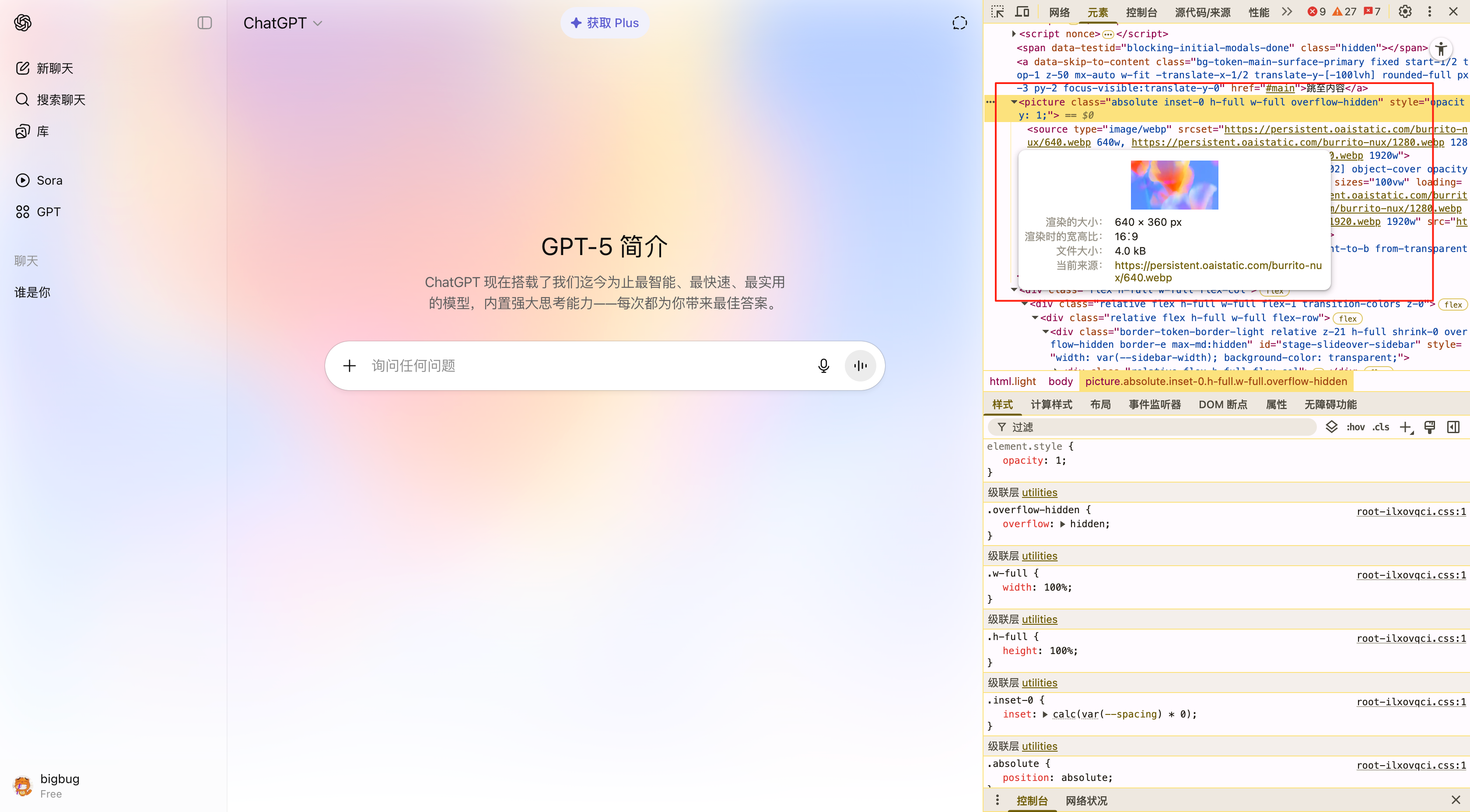This screenshot has height=812, width=1470.
Task: Click the 获取 Plus button
Action: 604,22
